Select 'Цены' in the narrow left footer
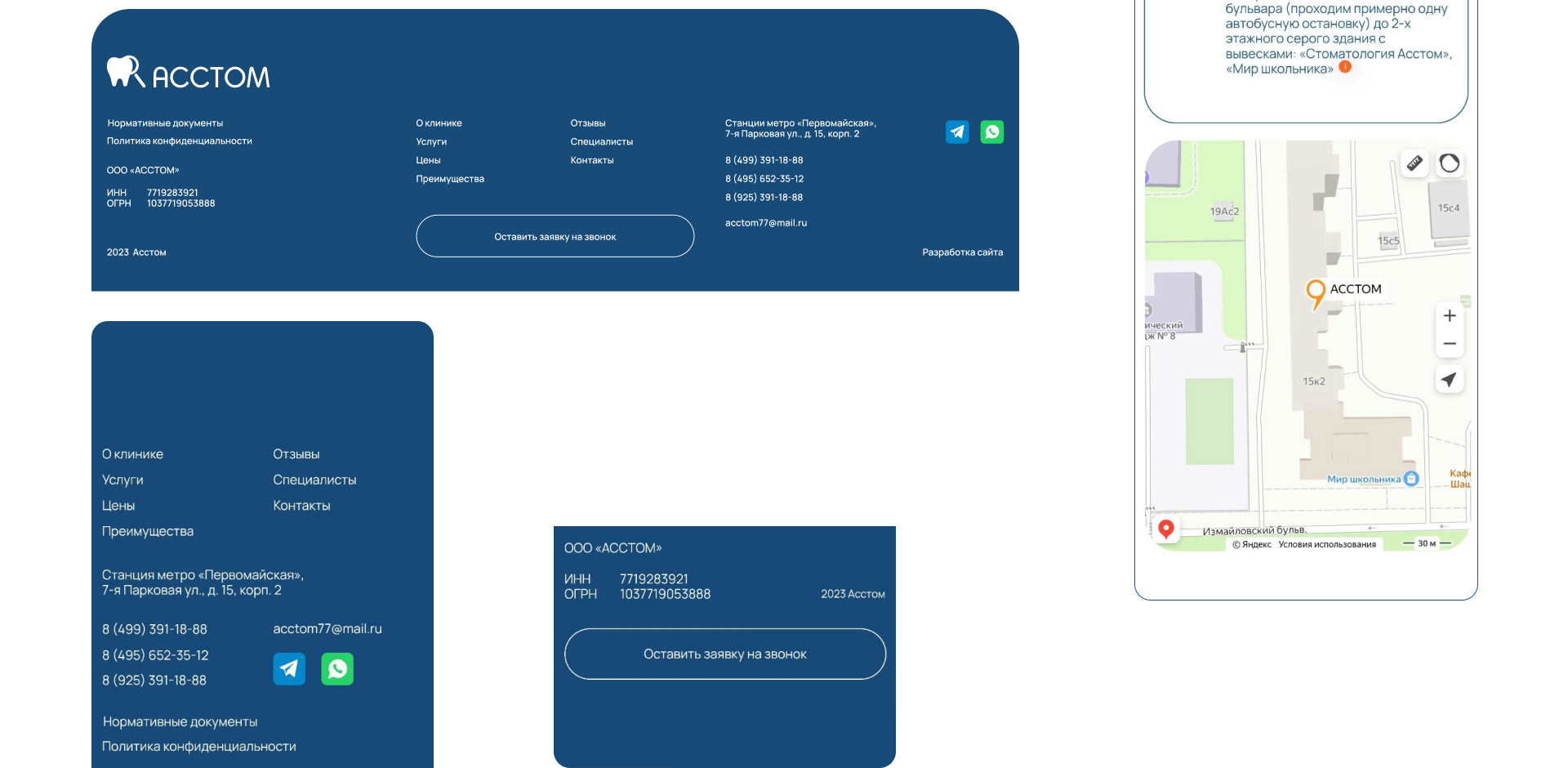The width and height of the screenshot is (1568, 768). (x=118, y=506)
